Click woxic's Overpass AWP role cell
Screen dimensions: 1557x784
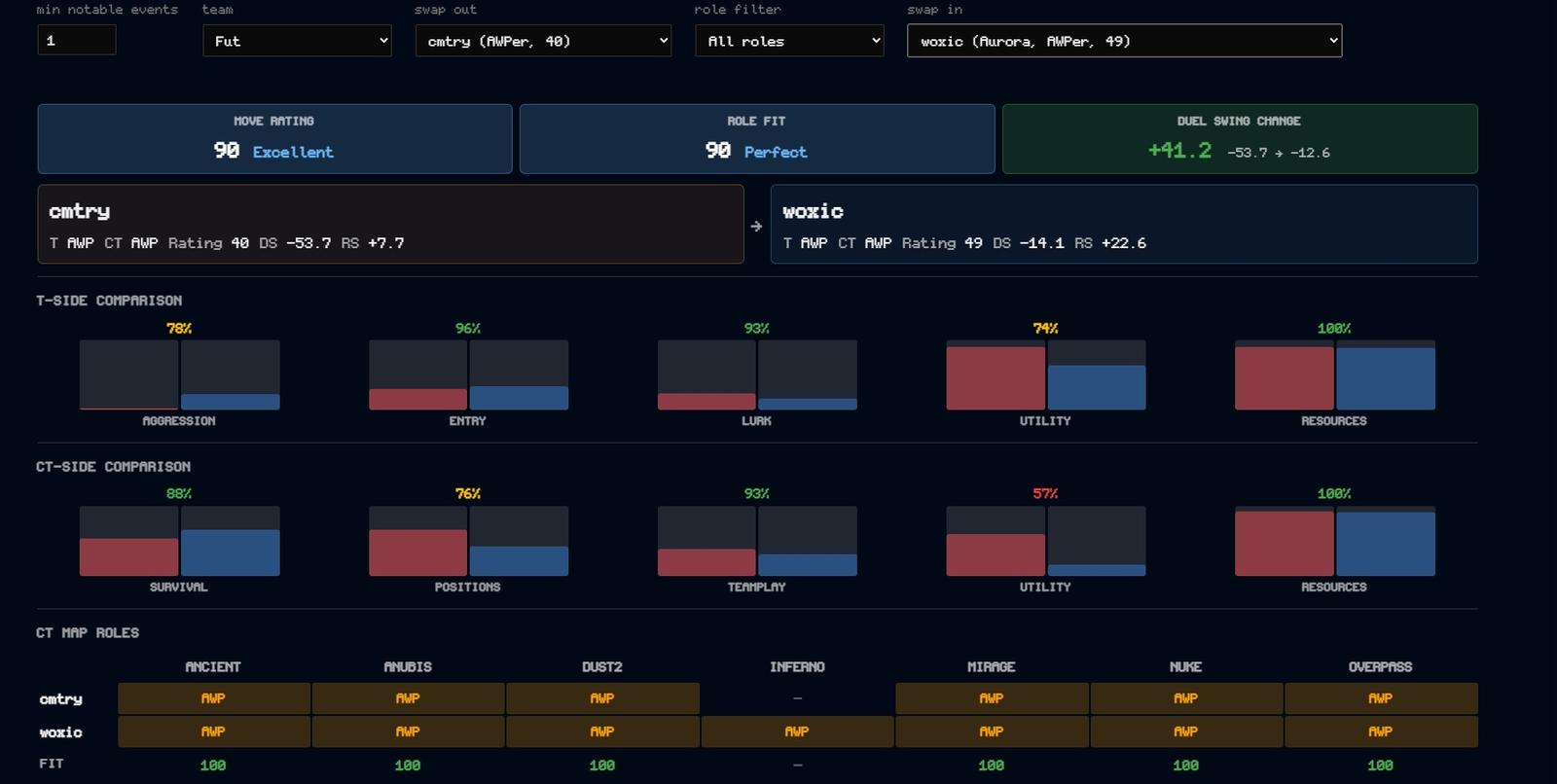pyautogui.click(x=1380, y=731)
